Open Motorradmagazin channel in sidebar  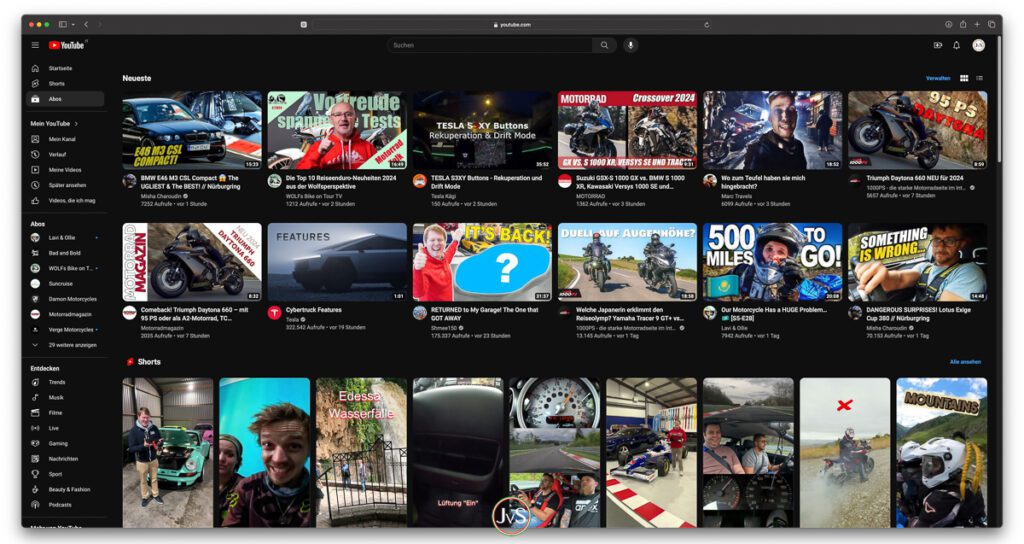pyautogui.click(x=65, y=314)
